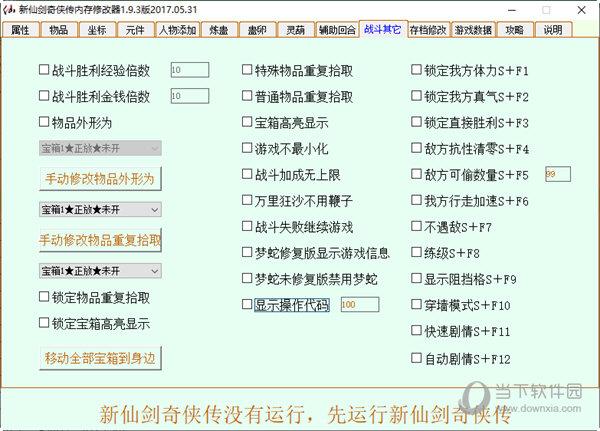The image size is (600, 431).
Task: Enable 特殊物品重复拾取 checkbox
Action: point(247,70)
